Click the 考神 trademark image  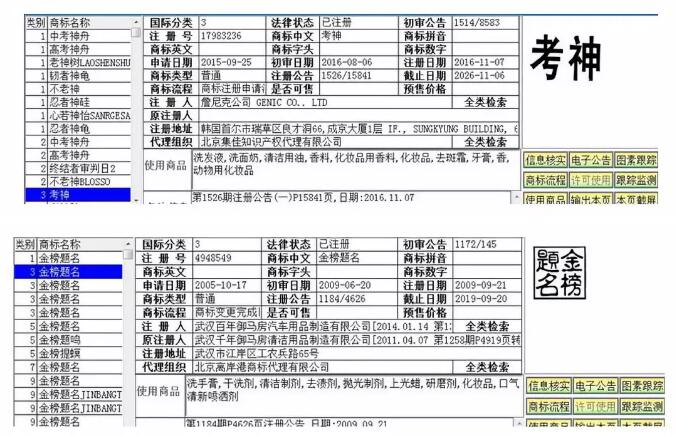tap(566, 58)
